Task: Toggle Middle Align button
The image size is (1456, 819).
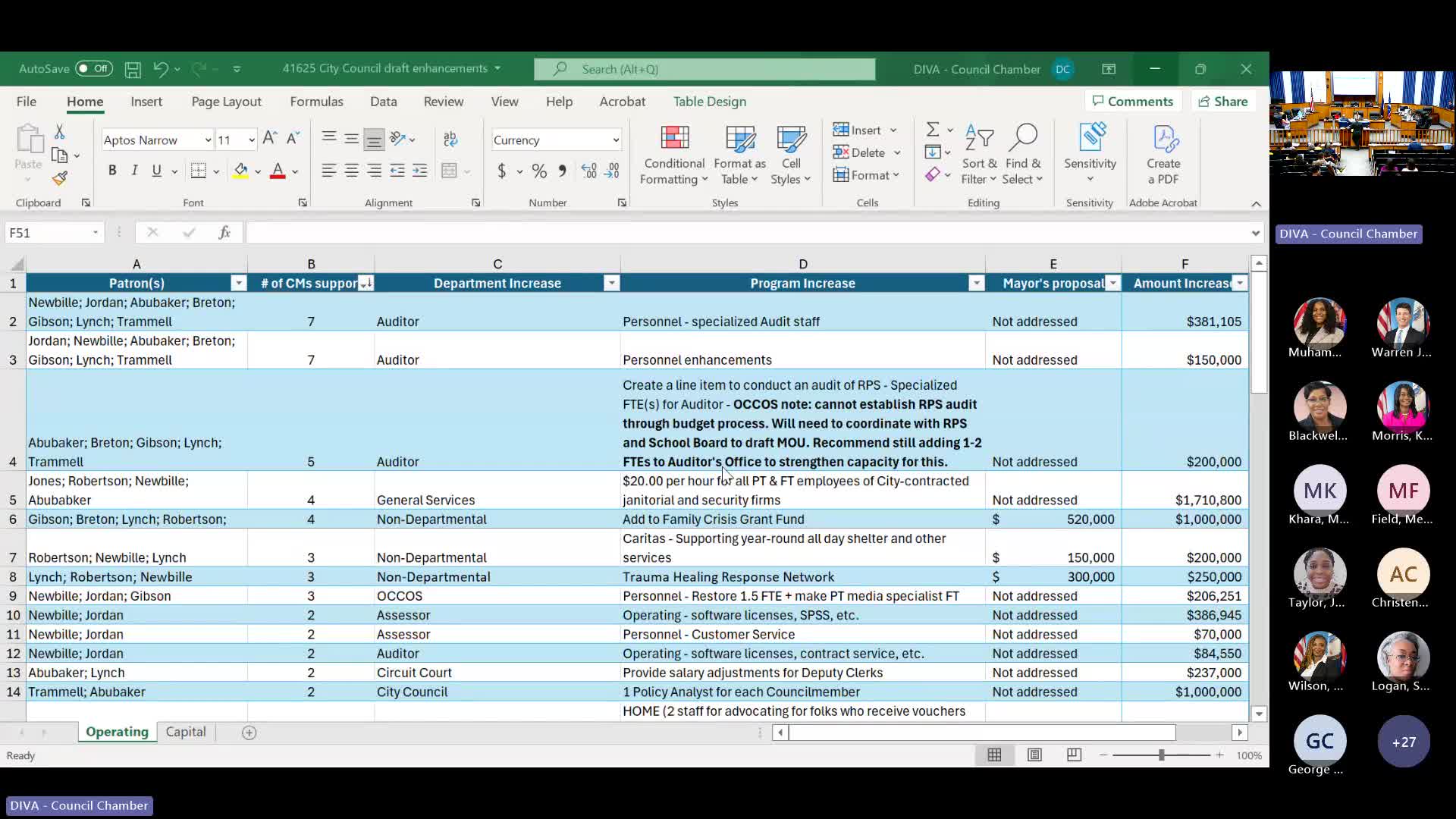Action: [351, 139]
